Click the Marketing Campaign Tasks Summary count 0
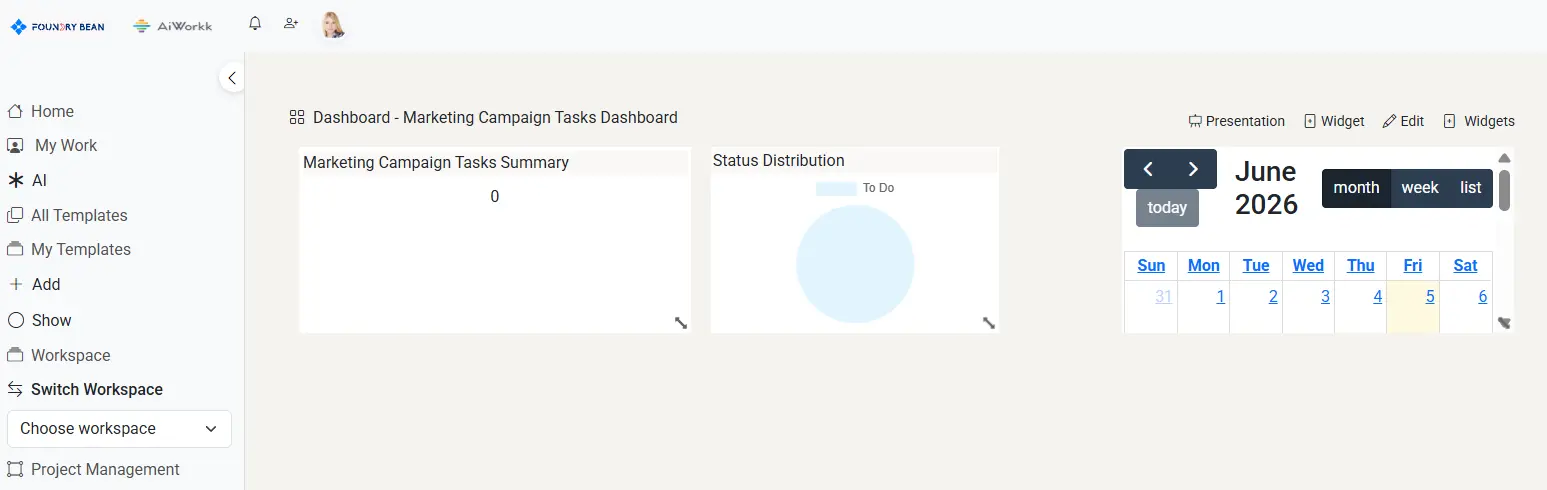 click(x=495, y=197)
